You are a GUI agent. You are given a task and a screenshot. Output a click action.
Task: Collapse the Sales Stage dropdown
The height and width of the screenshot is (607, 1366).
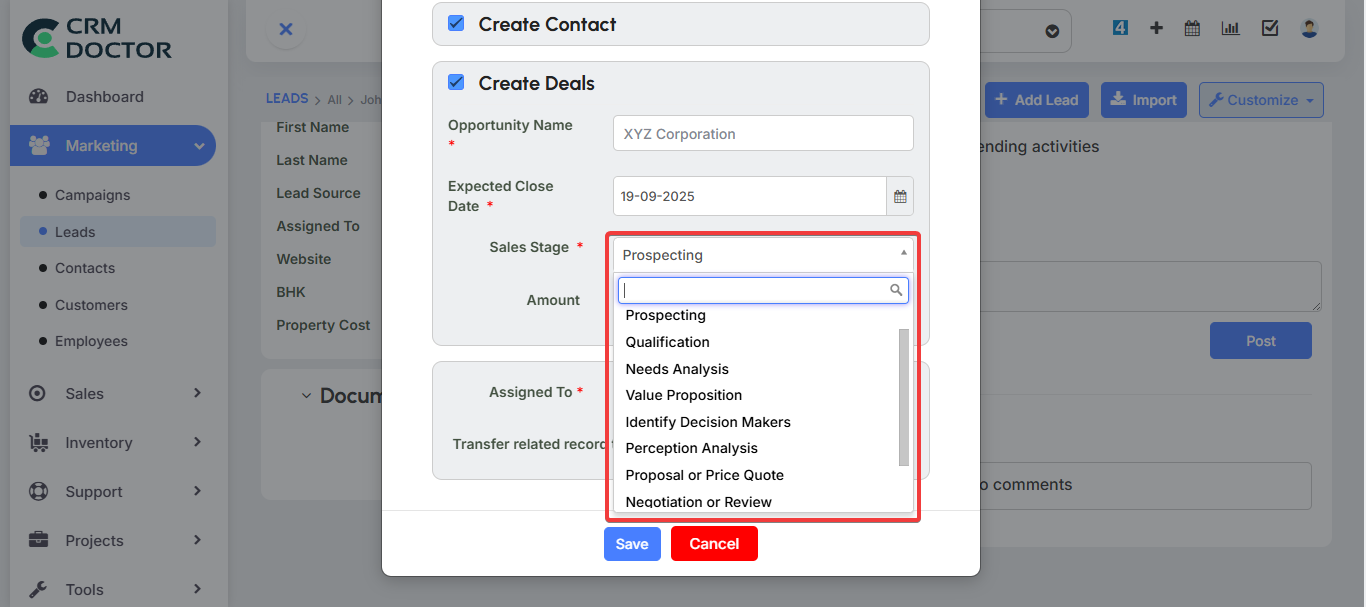[x=903, y=254]
